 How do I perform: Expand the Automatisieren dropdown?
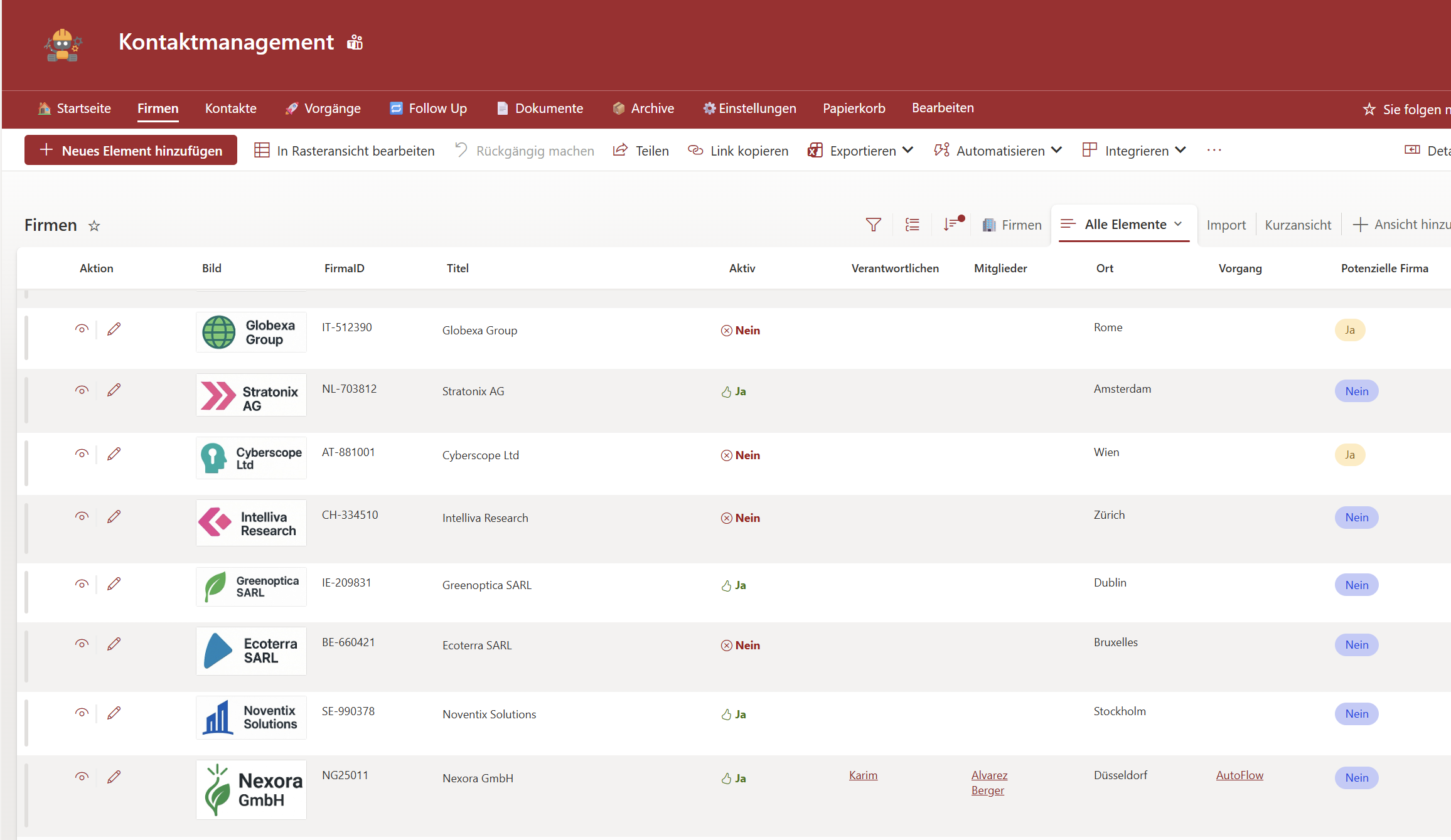(x=1056, y=151)
